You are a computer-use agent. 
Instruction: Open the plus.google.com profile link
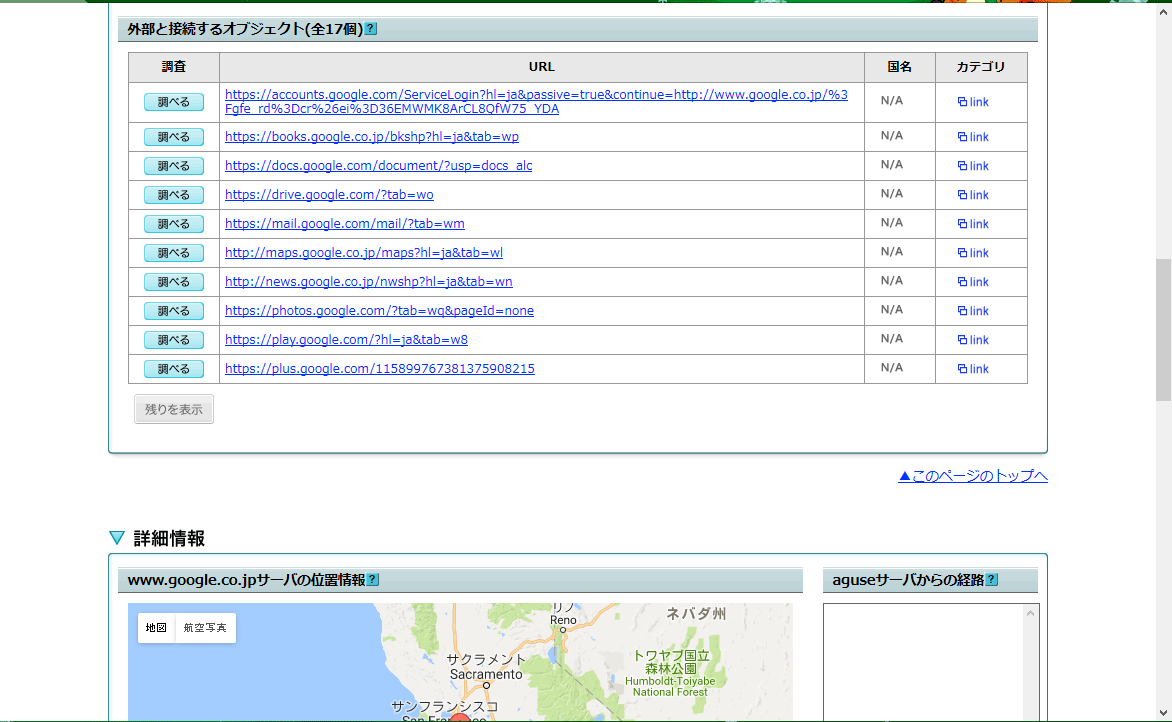[x=380, y=369]
